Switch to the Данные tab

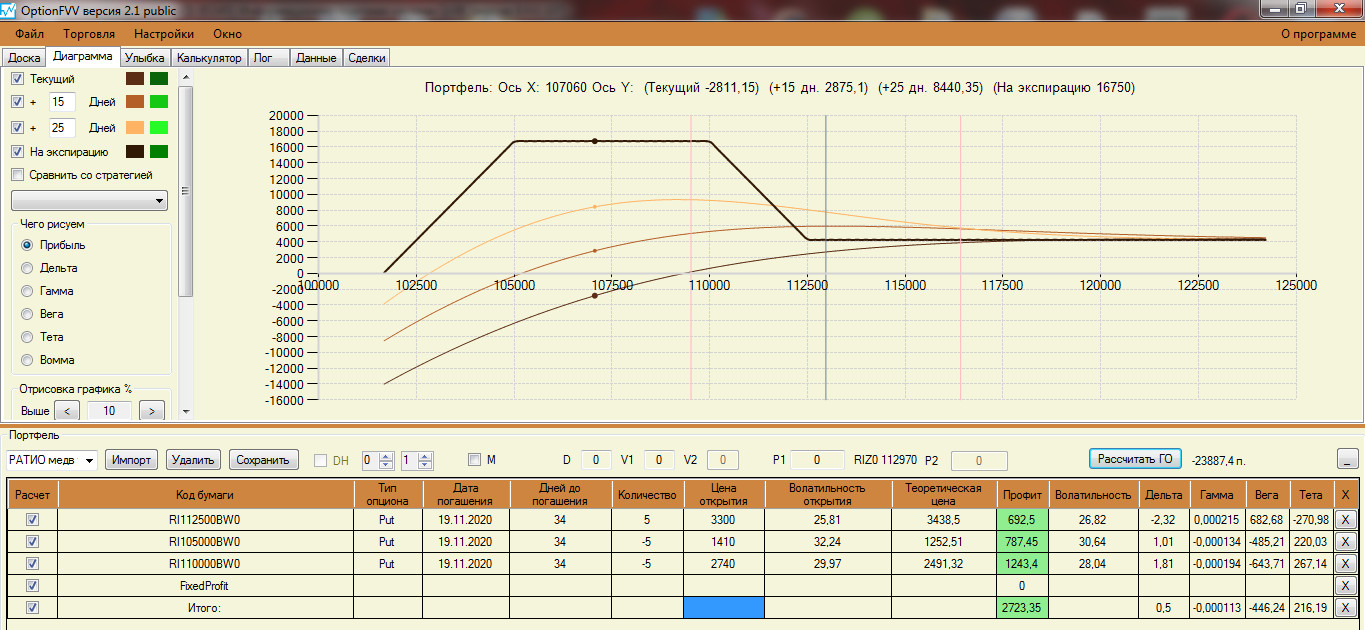pyautogui.click(x=316, y=58)
